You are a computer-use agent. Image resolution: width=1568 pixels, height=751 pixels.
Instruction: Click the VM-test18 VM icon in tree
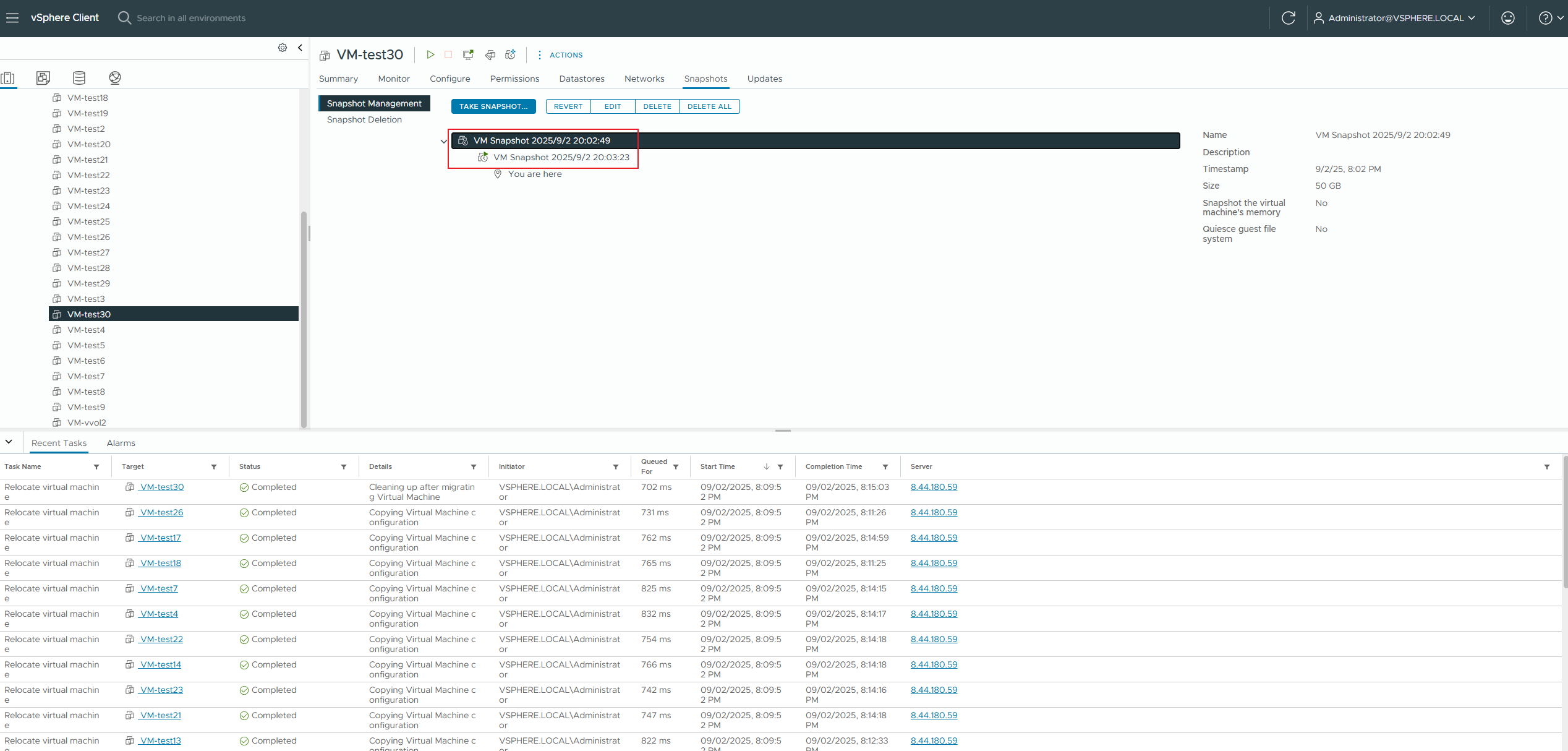(x=57, y=98)
